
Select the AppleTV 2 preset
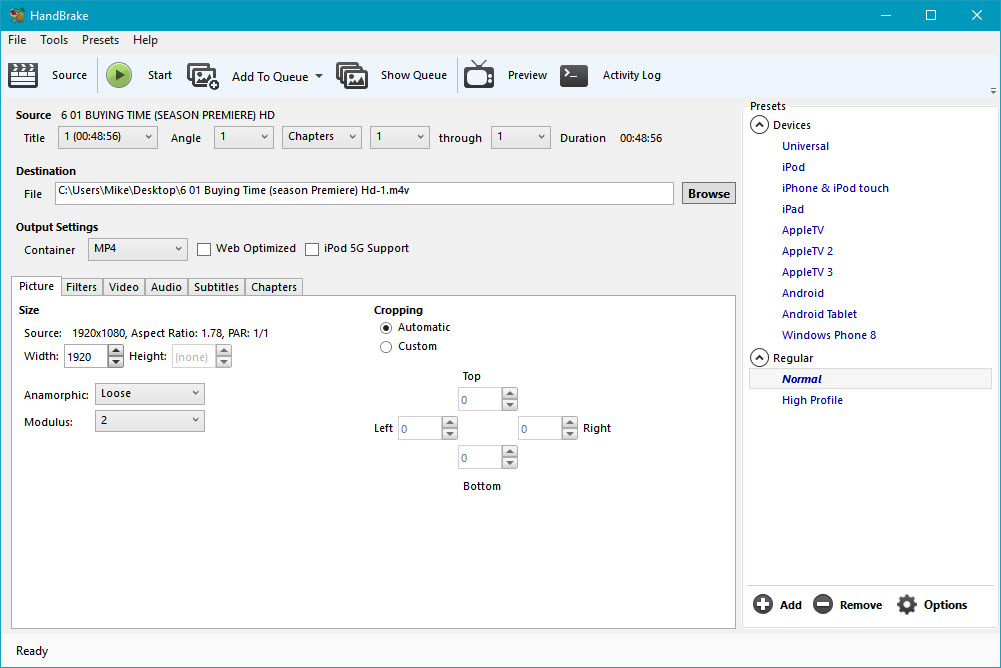pyautogui.click(x=807, y=251)
